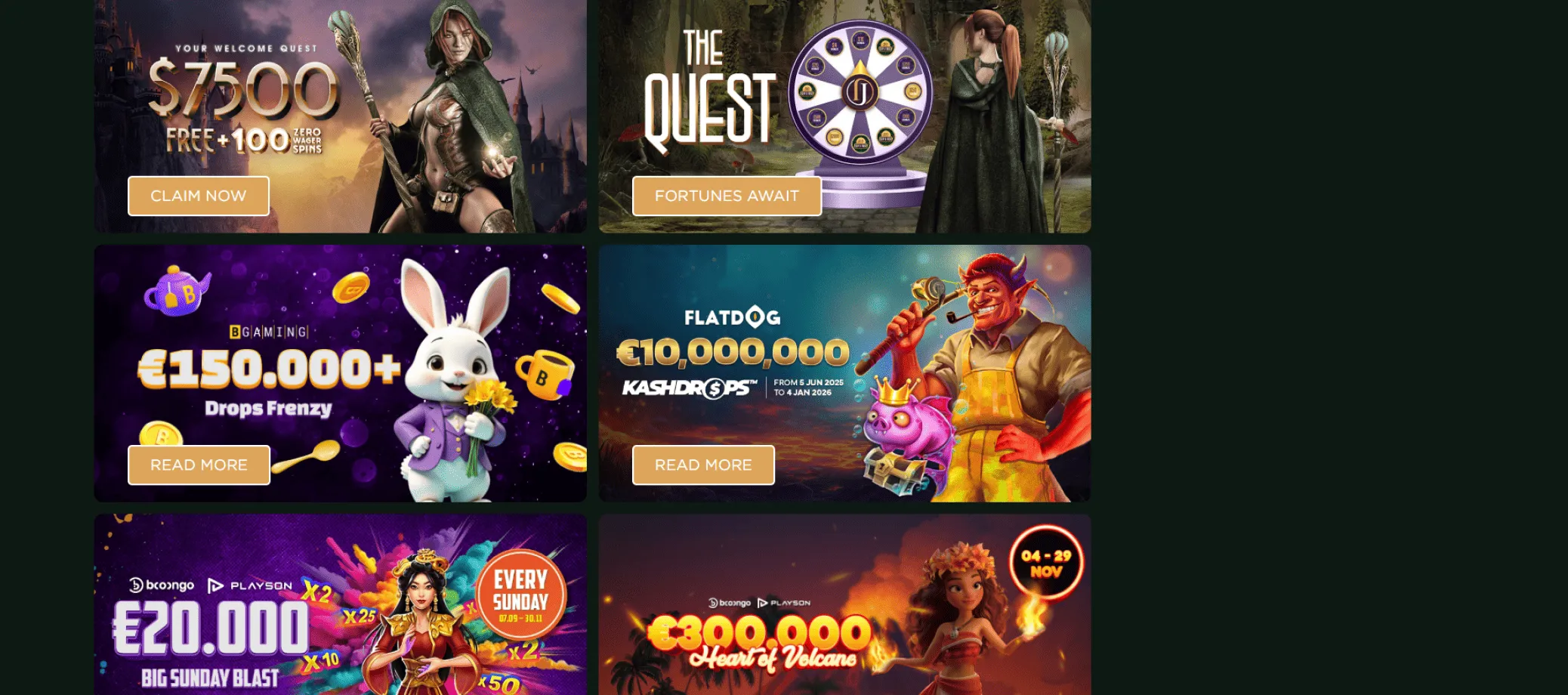Click the Flatdog logo
The width and height of the screenshot is (1568, 695).
point(732,317)
